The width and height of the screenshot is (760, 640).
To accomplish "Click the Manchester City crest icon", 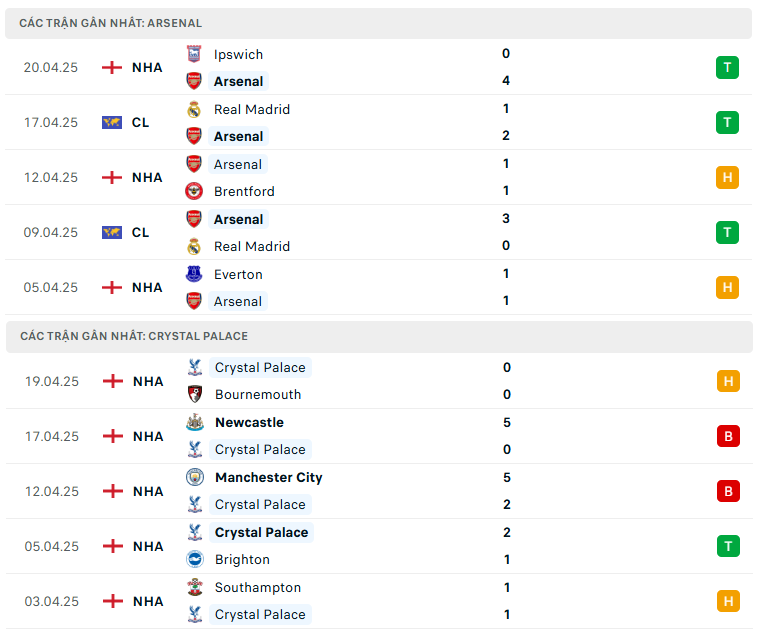I will [195, 477].
